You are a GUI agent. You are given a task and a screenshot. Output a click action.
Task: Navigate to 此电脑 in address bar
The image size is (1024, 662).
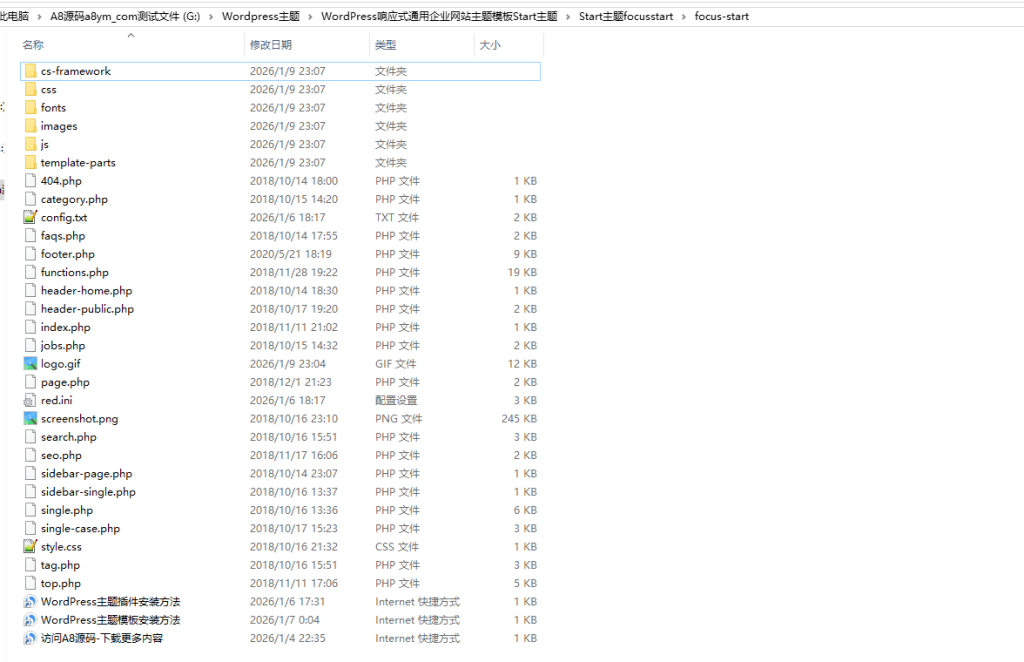[x=14, y=17]
